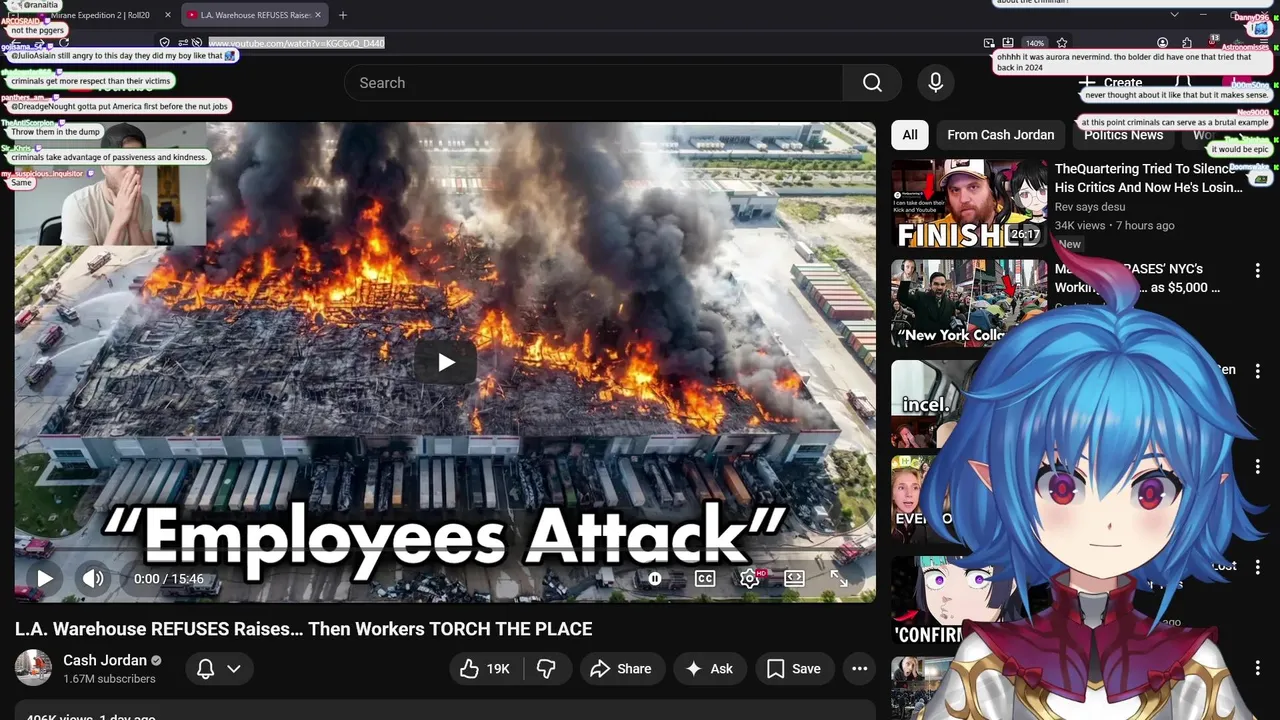Click the Ask button
This screenshot has height=720, width=1280.
tap(709, 669)
